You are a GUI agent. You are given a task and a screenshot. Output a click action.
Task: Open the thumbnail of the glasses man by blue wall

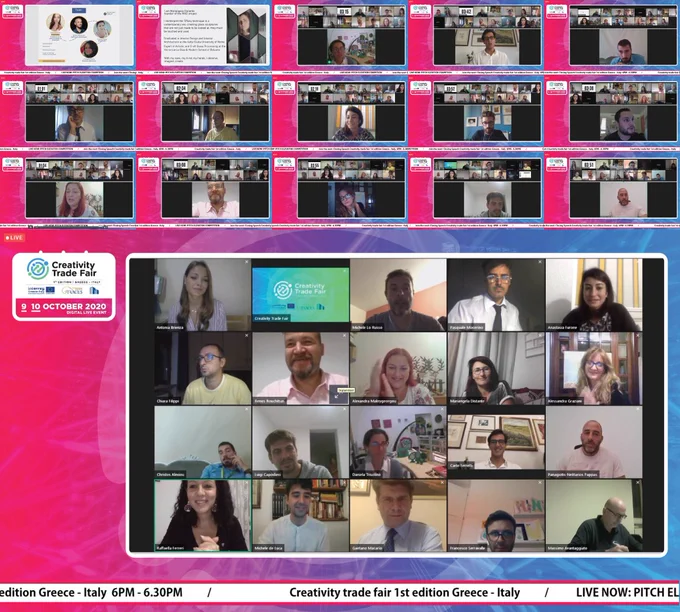pos(487,112)
